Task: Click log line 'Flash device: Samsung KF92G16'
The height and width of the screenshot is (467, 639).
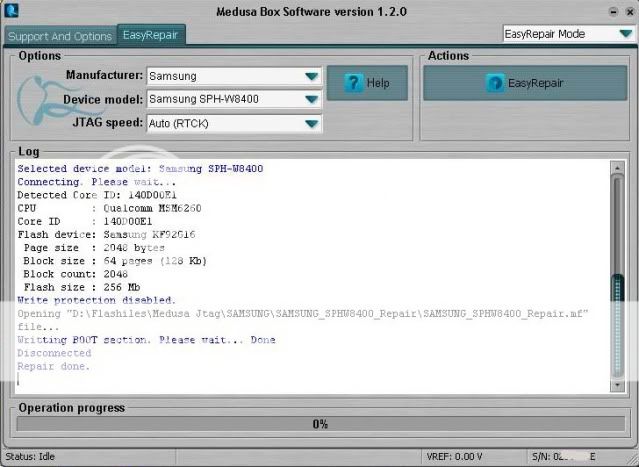Action: 106,235
